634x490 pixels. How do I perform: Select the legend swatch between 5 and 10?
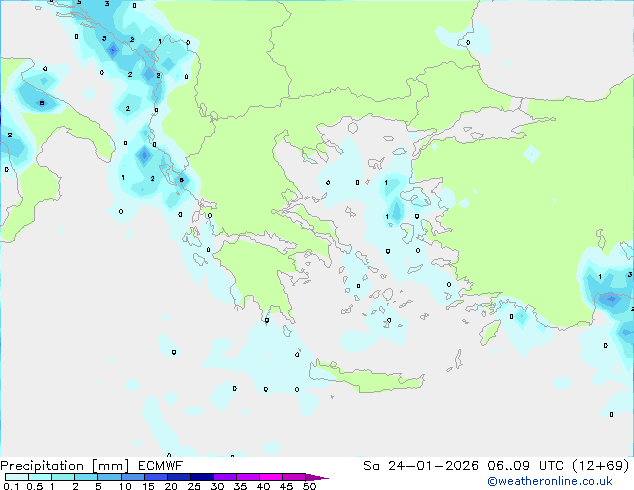(x=109, y=477)
